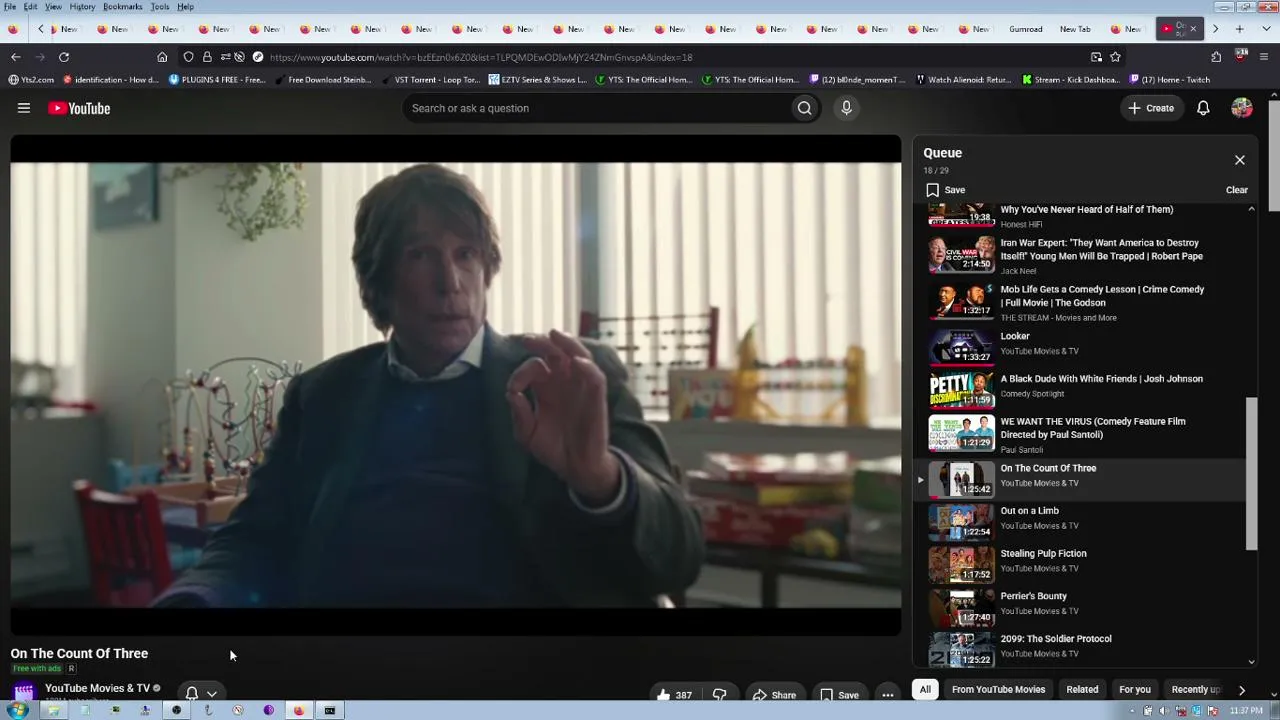Screen dimensions: 1280x720
Task: Open a new browser tab with the plus
Action: coord(1239,29)
